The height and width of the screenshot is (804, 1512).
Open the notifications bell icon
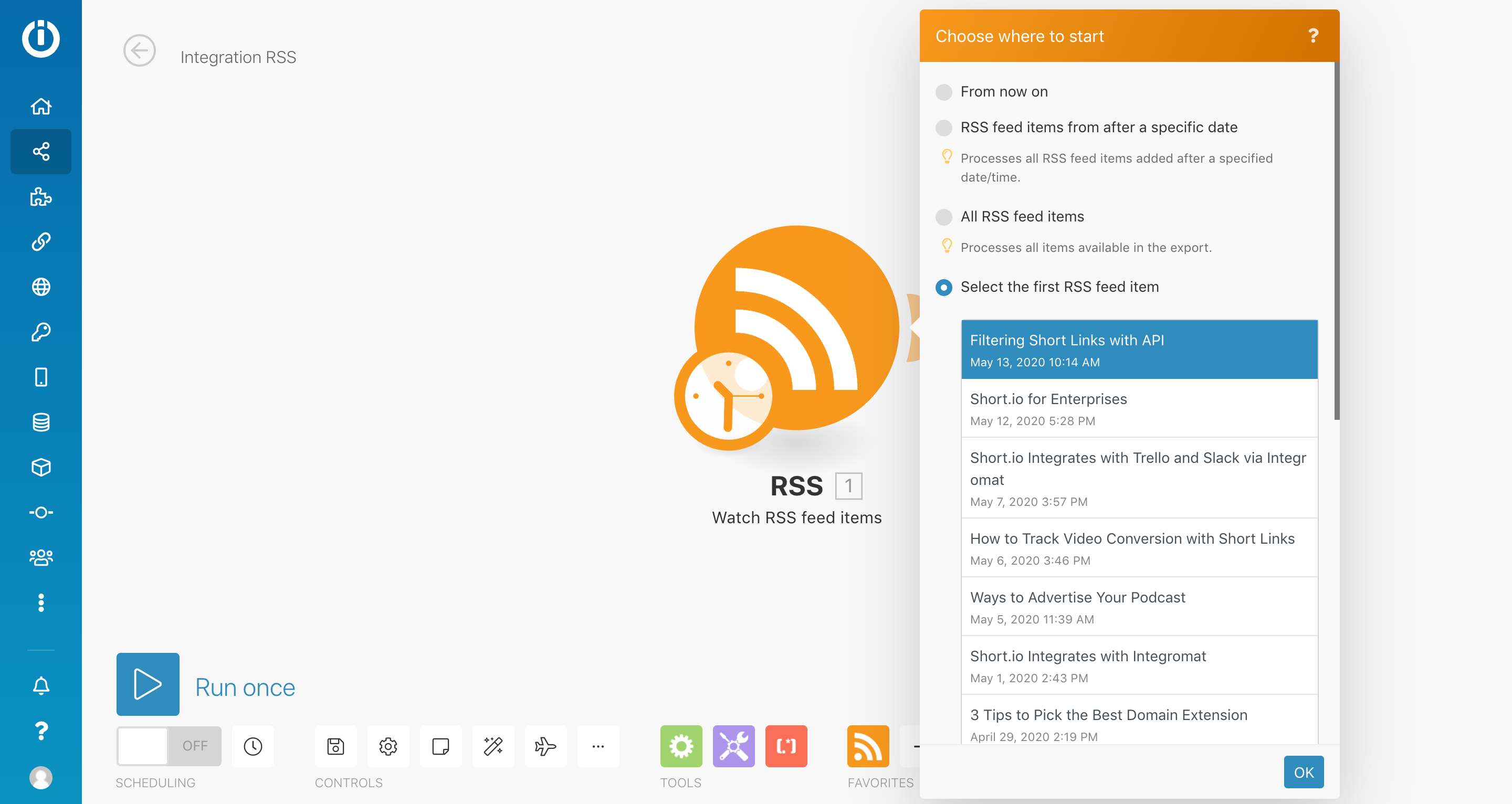click(40, 685)
